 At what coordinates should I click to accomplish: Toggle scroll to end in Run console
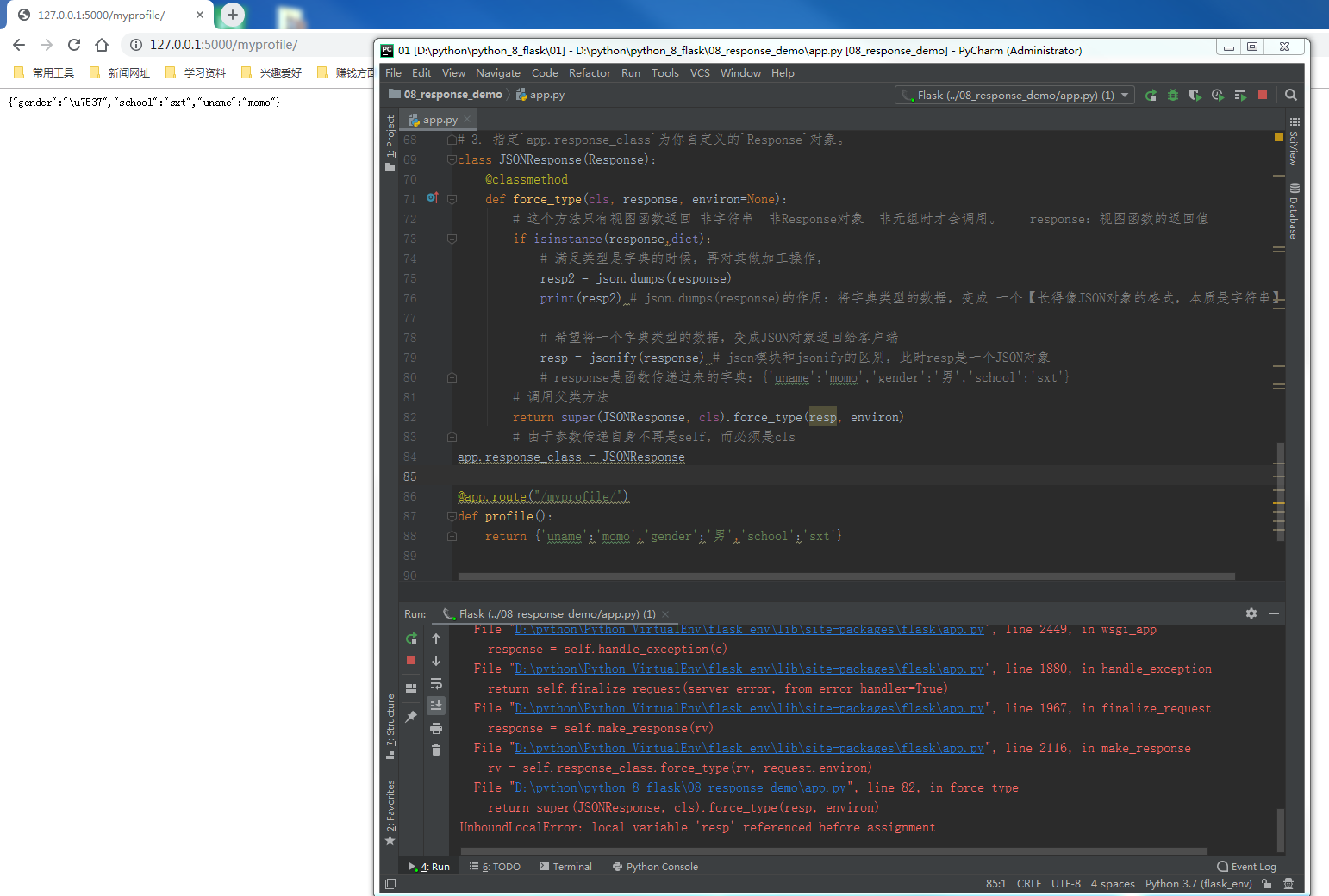pos(436,706)
